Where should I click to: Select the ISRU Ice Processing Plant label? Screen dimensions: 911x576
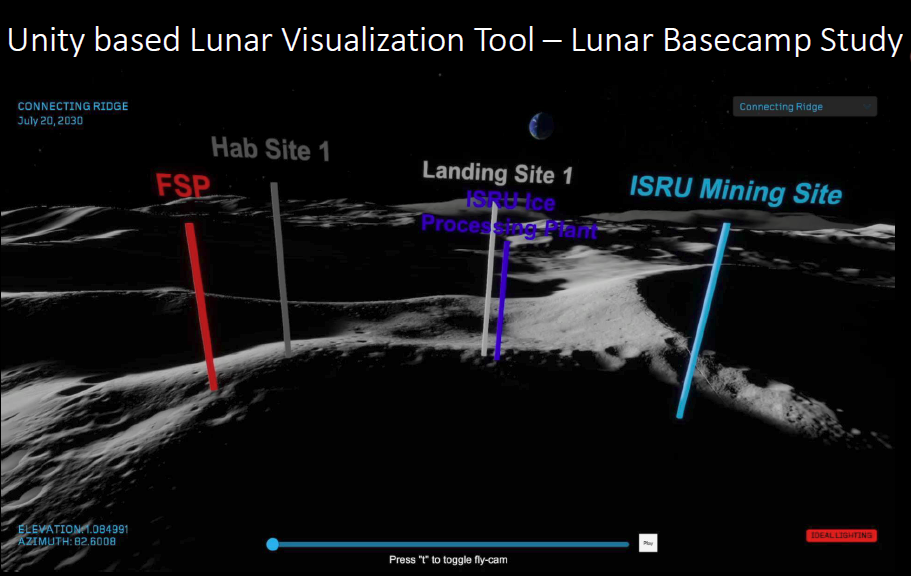(508, 216)
